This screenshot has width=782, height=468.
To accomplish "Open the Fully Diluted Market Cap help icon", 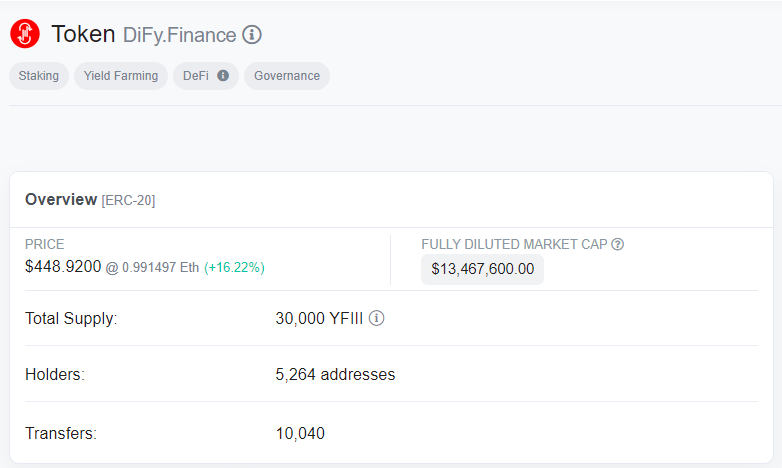I will tap(617, 244).
